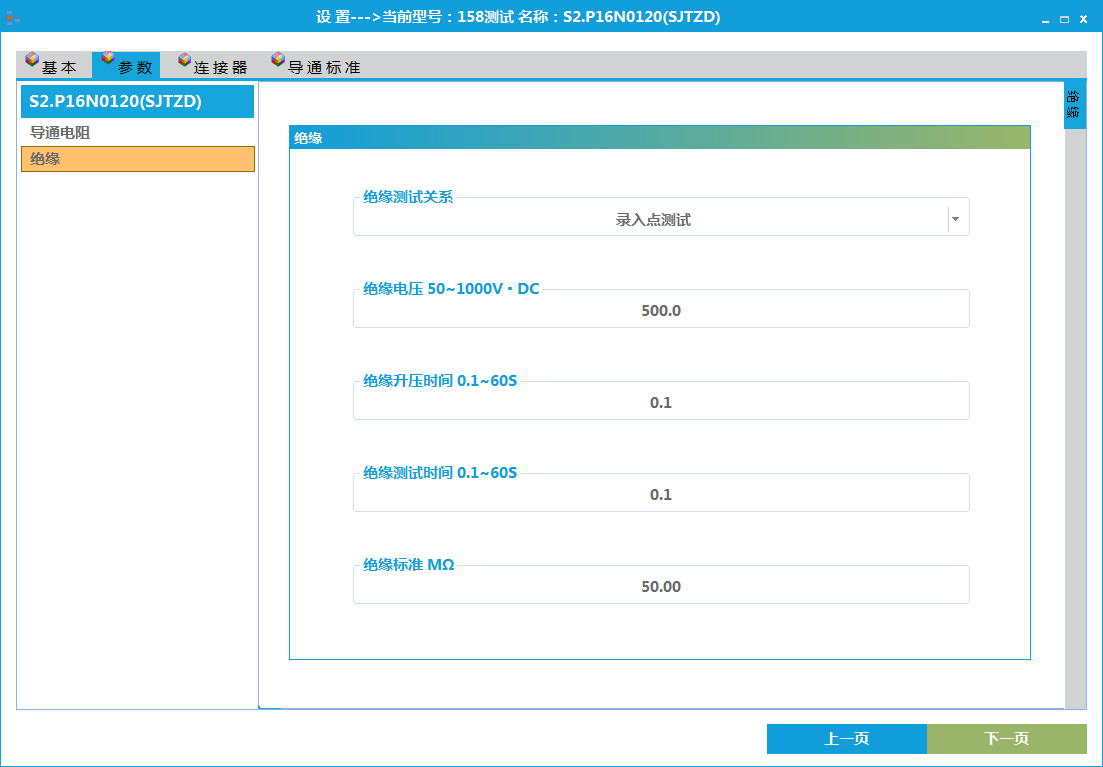Viewport: 1103px width, 767px height.
Task: Switch to the 连接器 tab label
Action: [221, 68]
